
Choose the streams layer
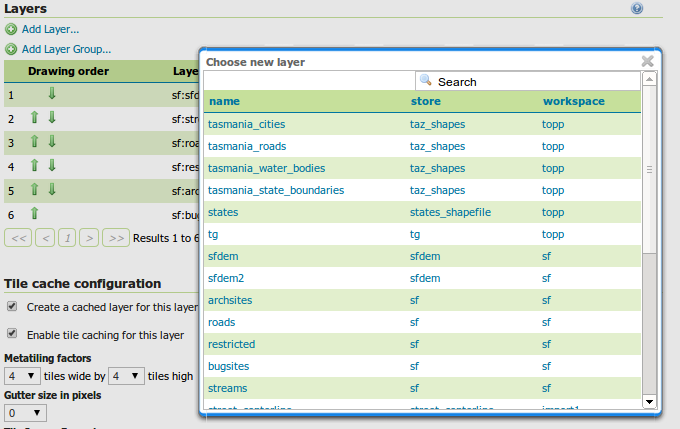pyautogui.click(x=227, y=389)
